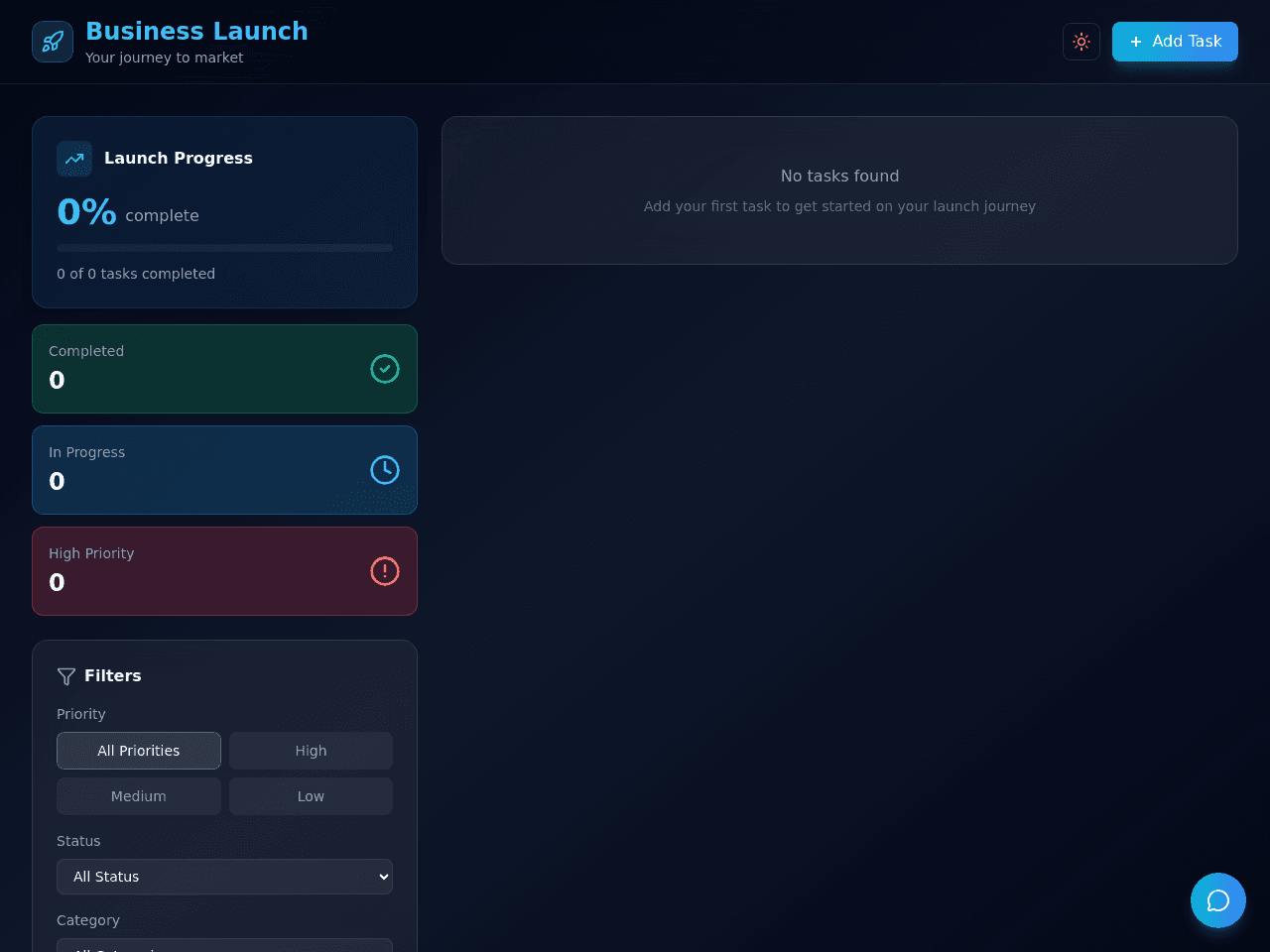Click the trending arrow icon beside Launch Progress
Viewport: 1270px width, 952px height.
74,159
